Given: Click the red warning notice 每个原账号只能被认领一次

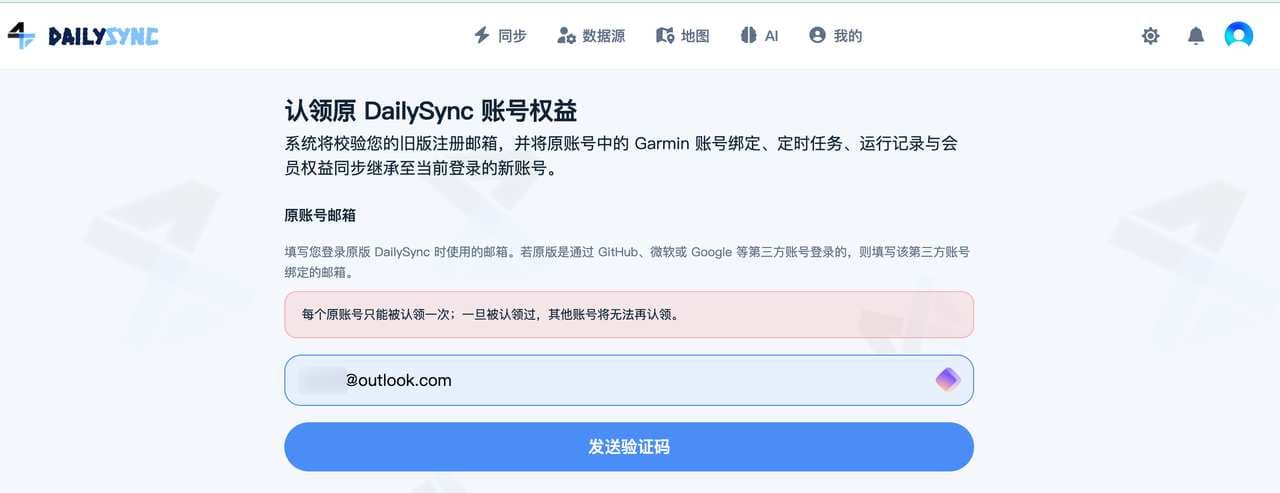Looking at the screenshot, I should (629, 314).
